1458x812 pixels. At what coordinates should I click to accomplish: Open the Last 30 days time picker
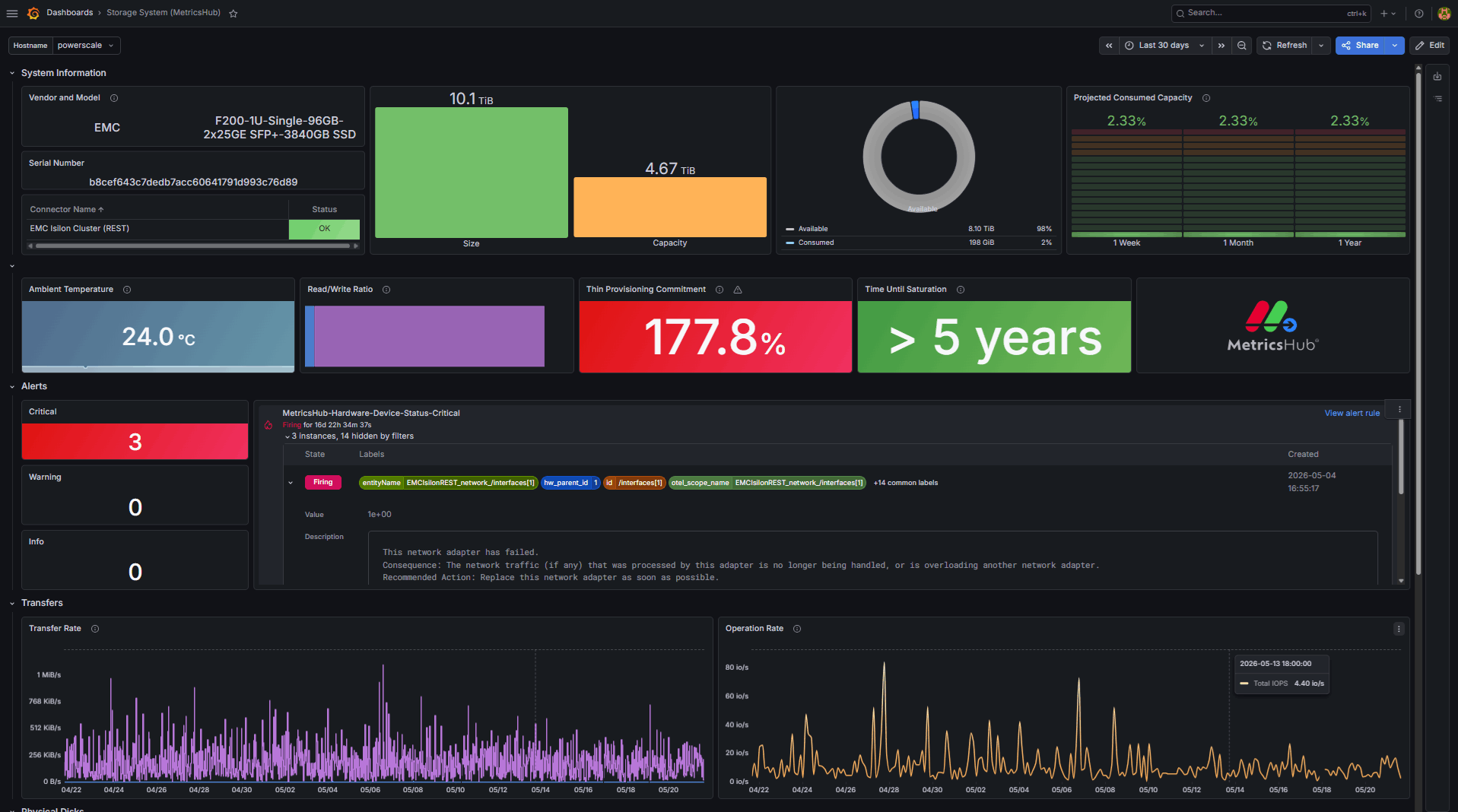(x=1164, y=46)
